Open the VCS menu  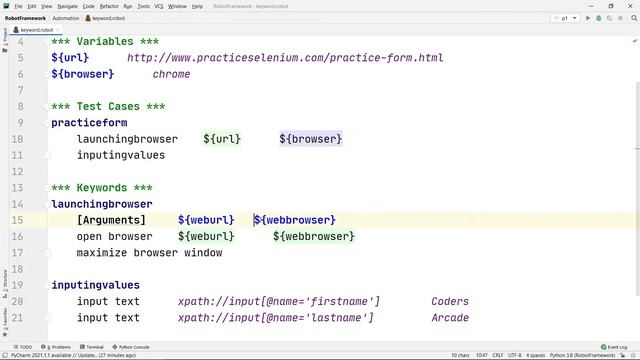tap(159, 7)
